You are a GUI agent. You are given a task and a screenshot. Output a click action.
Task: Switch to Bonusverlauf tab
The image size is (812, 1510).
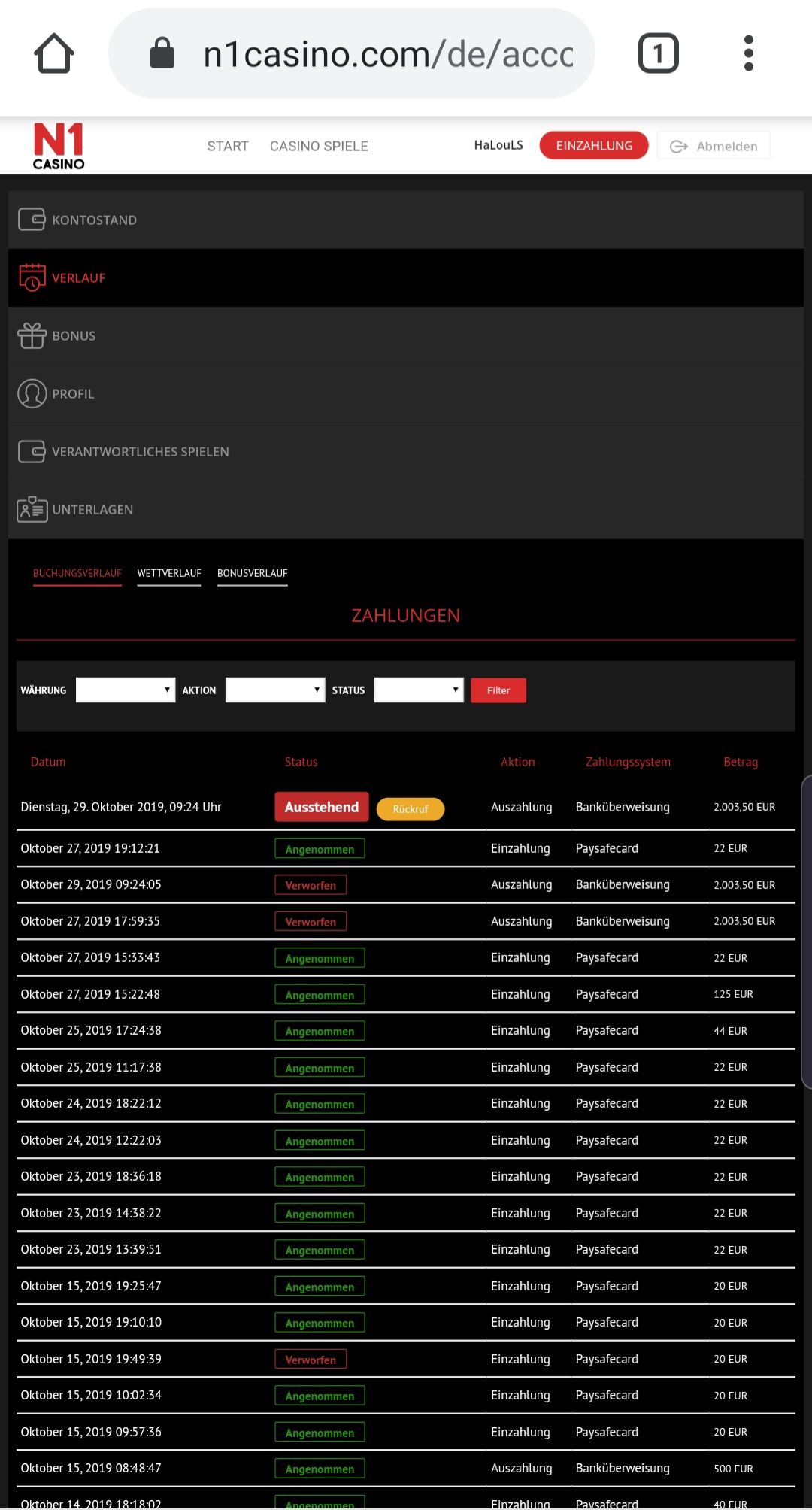(253, 573)
